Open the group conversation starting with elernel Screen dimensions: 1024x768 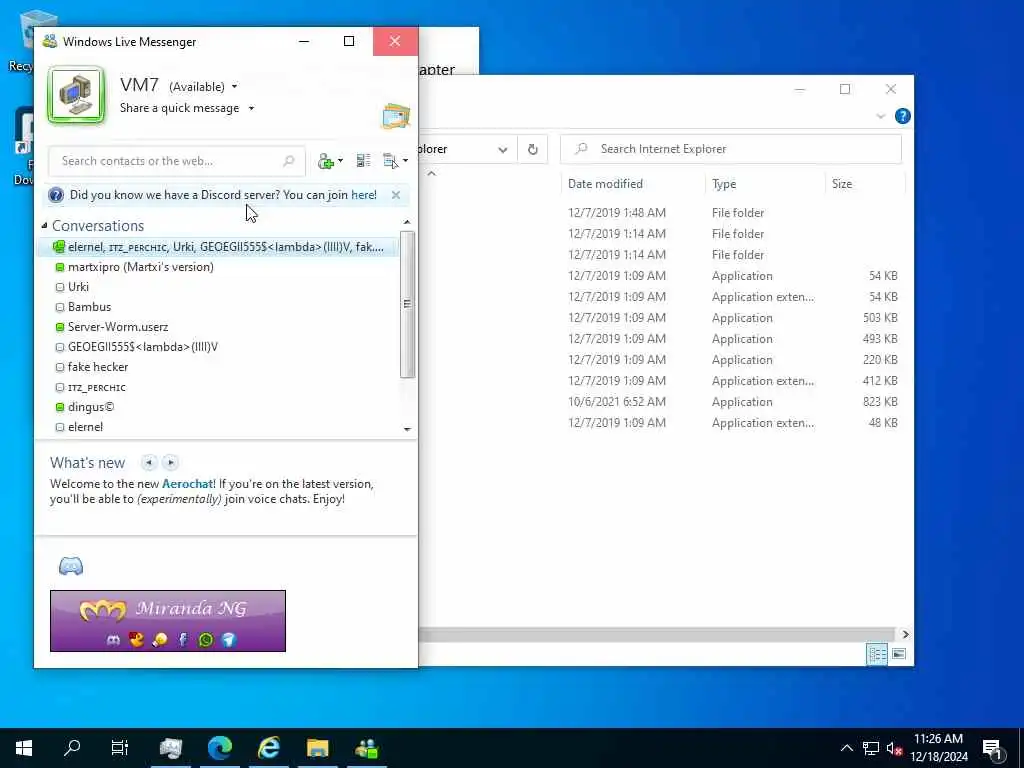click(x=219, y=247)
